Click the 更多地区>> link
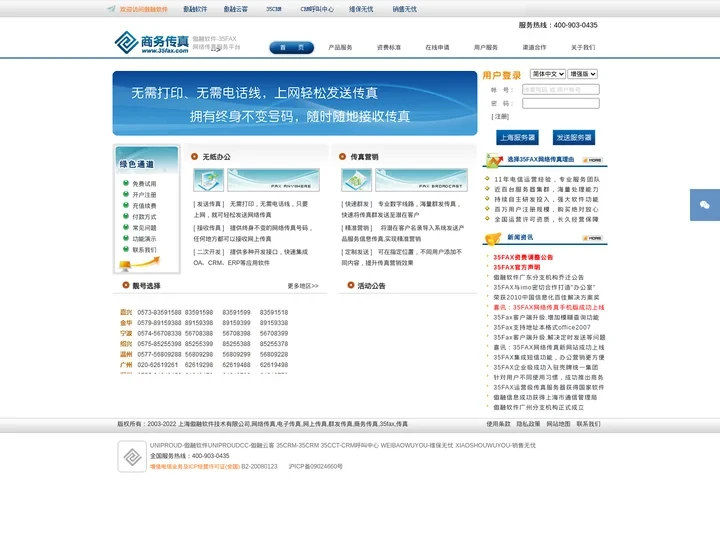The image size is (720, 540). (x=303, y=286)
